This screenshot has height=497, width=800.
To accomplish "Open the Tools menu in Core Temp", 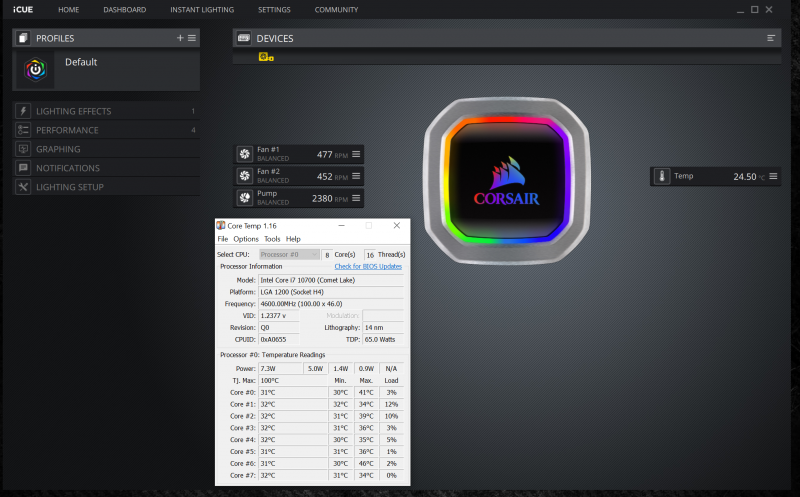I will (272, 239).
